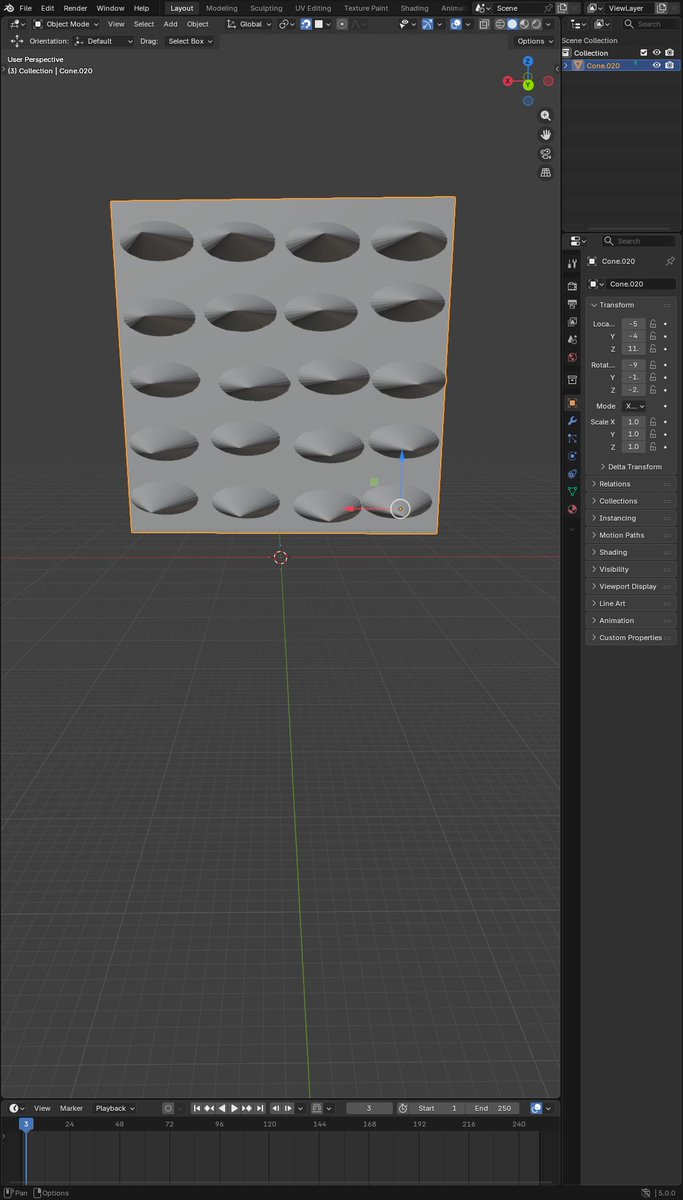The height and width of the screenshot is (1200, 683).
Task: Expand the Custom Properties panel
Action: click(x=631, y=637)
